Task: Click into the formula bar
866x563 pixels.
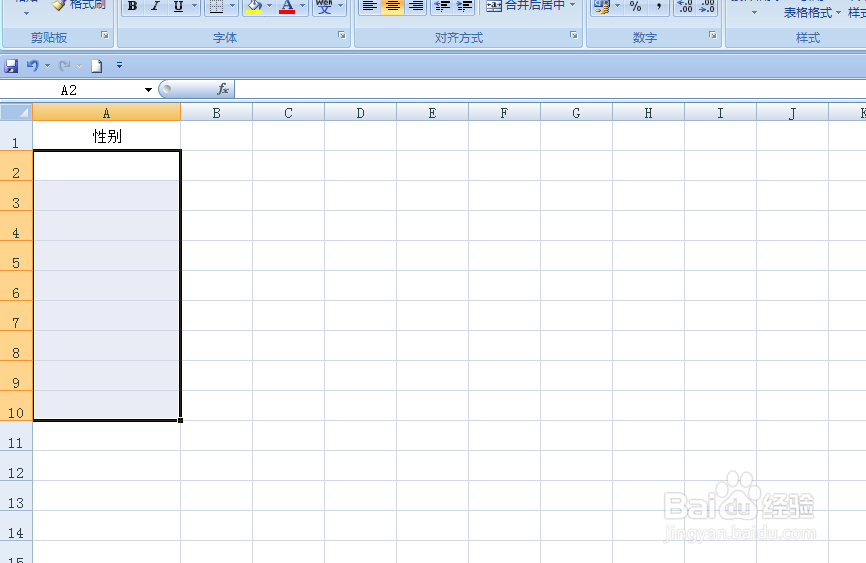Action: tap(550, 90)
